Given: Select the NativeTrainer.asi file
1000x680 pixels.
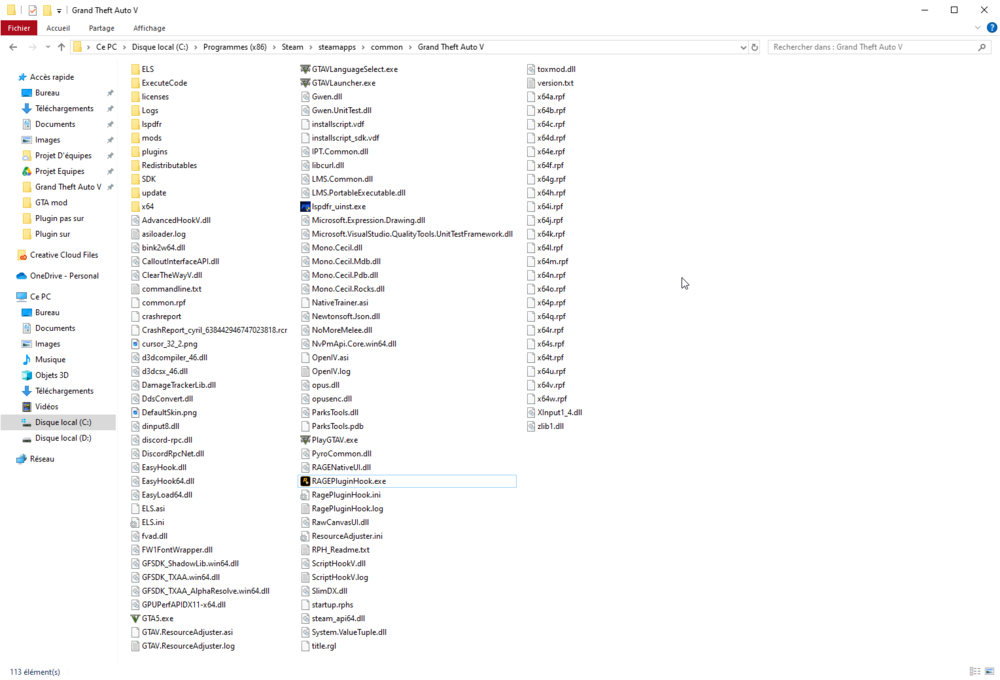Looking at the screenshot, I should point(340,302).
